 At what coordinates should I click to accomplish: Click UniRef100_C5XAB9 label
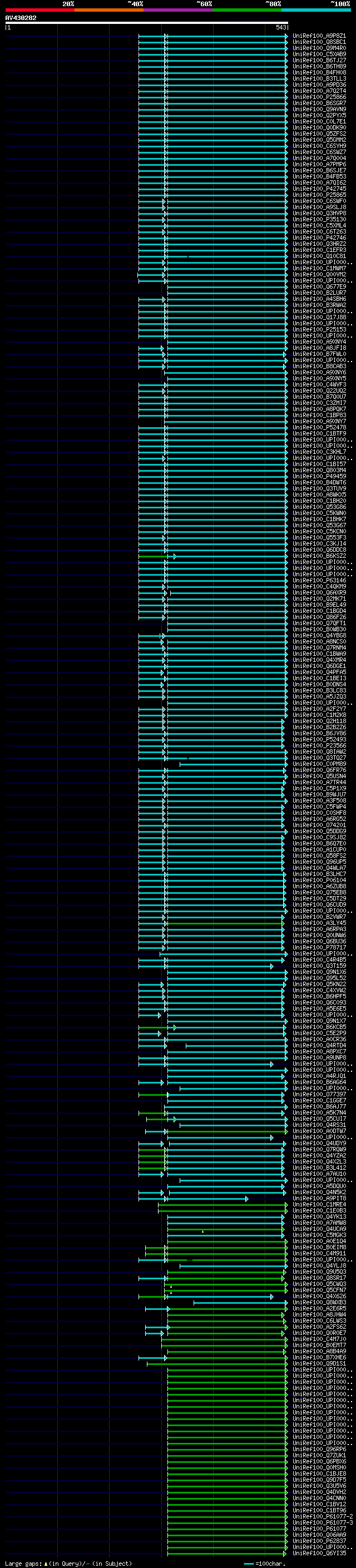click(319, 54)
